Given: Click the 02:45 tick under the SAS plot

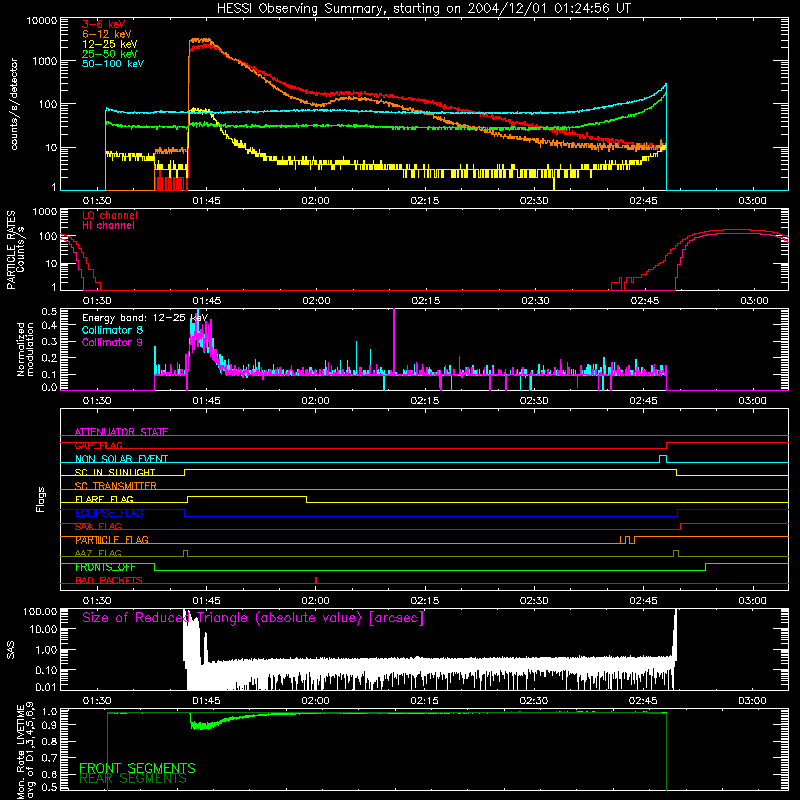Looking at the screenshot, I should pyautogui.click(x=643, y=701).
